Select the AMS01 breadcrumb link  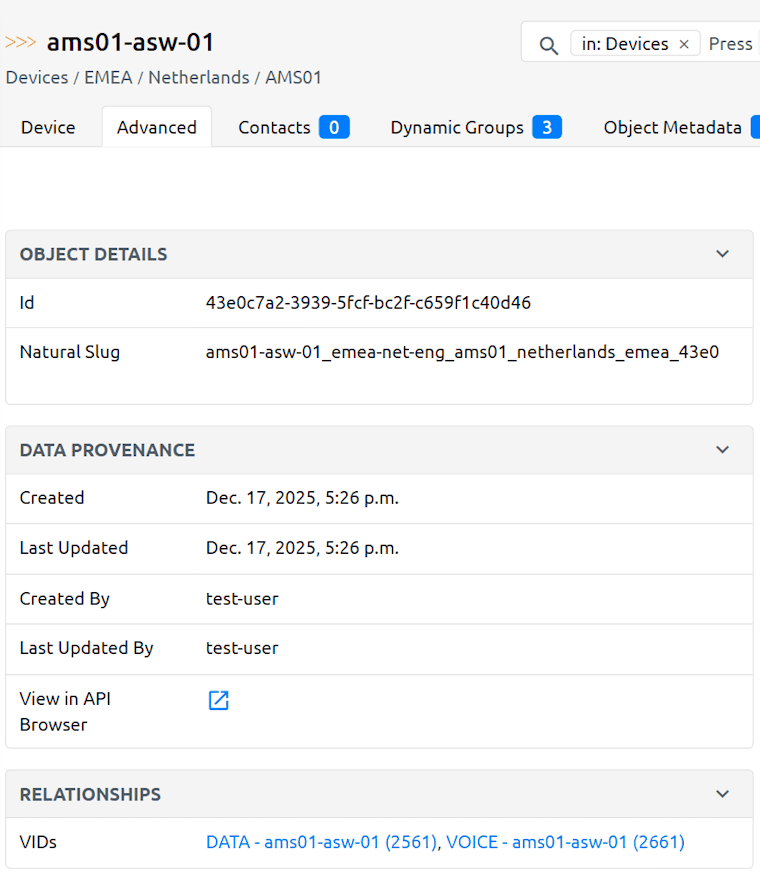(x=293, y=77)
